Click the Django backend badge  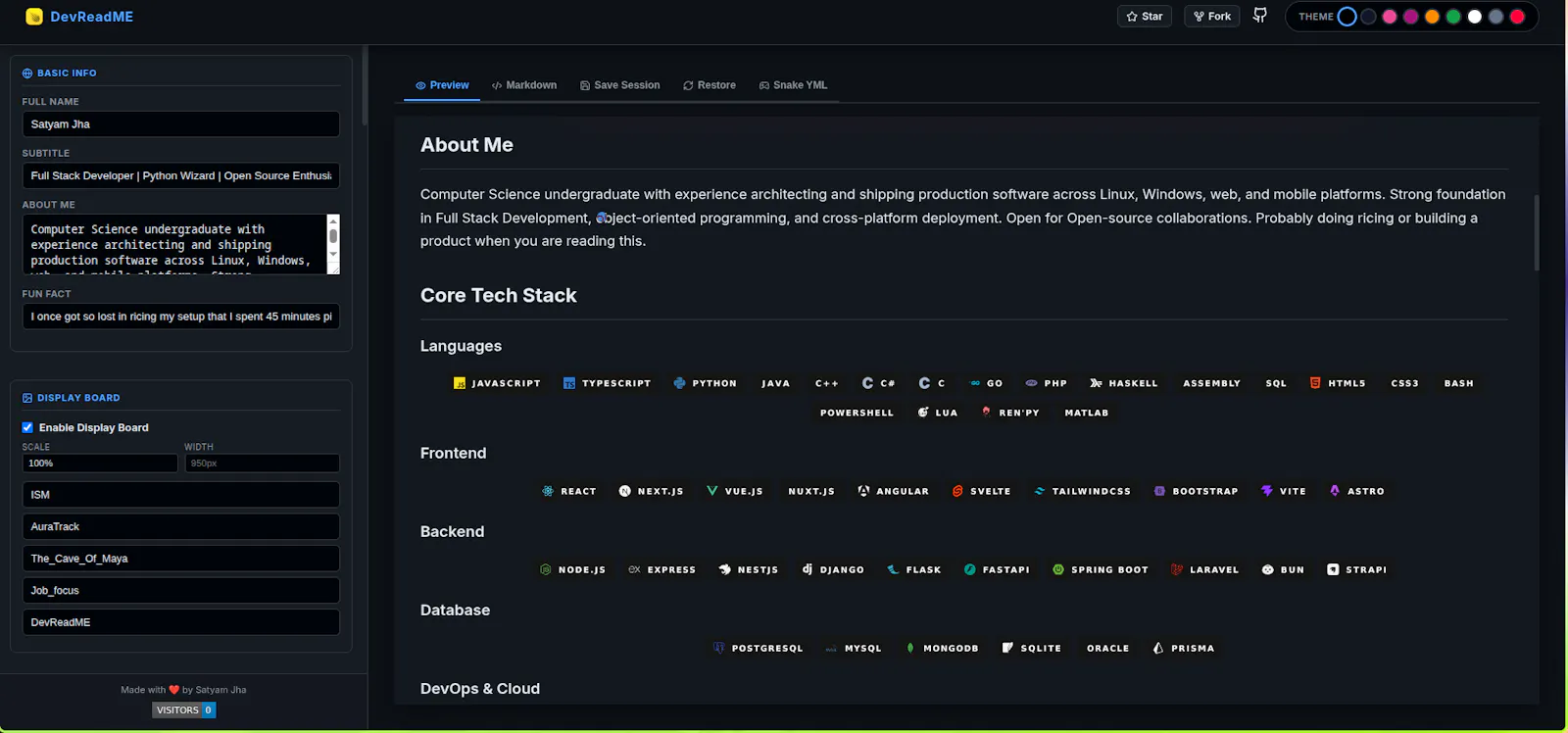pos(833,569)
